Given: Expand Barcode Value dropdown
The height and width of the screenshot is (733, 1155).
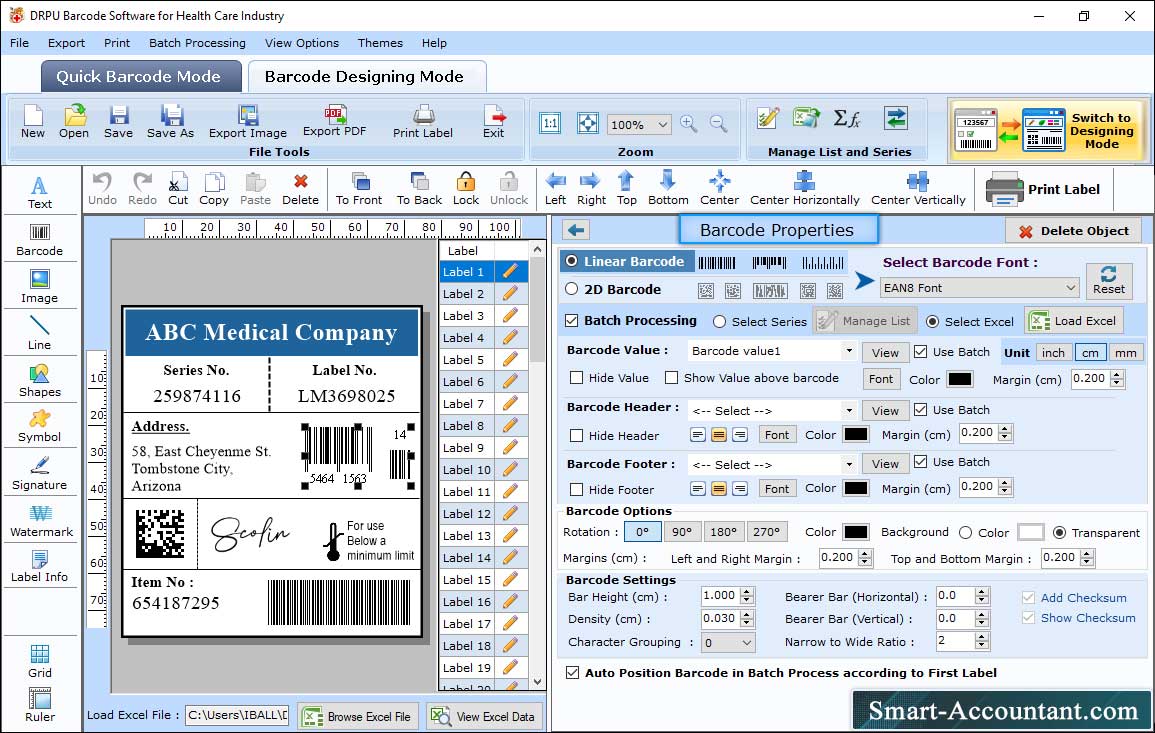Looking at the screenshot, I should pyautogui.click(x=849, y=351).
